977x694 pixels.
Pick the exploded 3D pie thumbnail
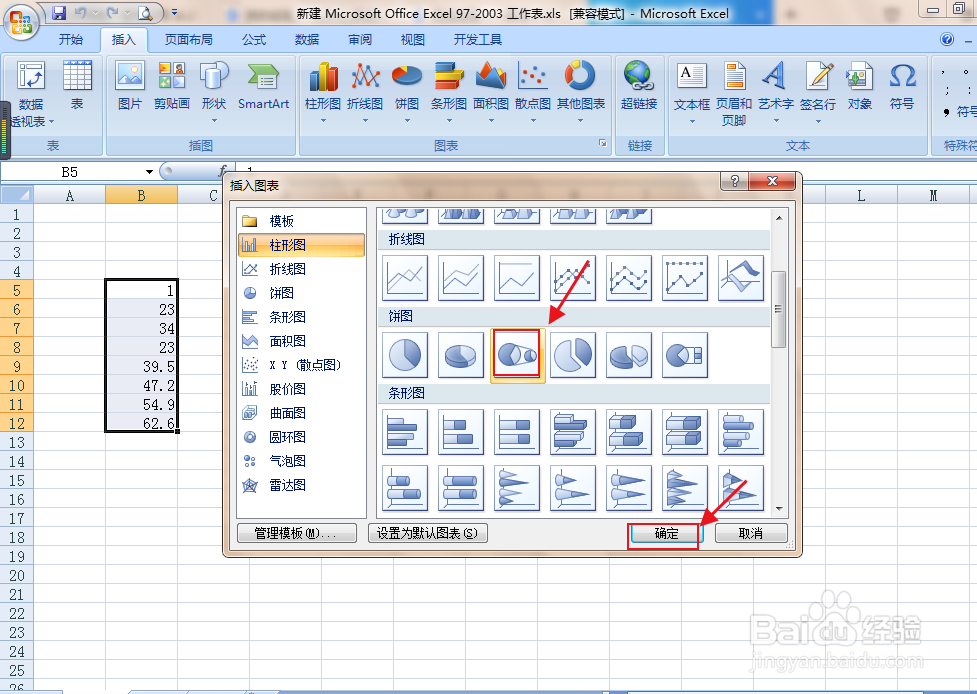point(629,355)
